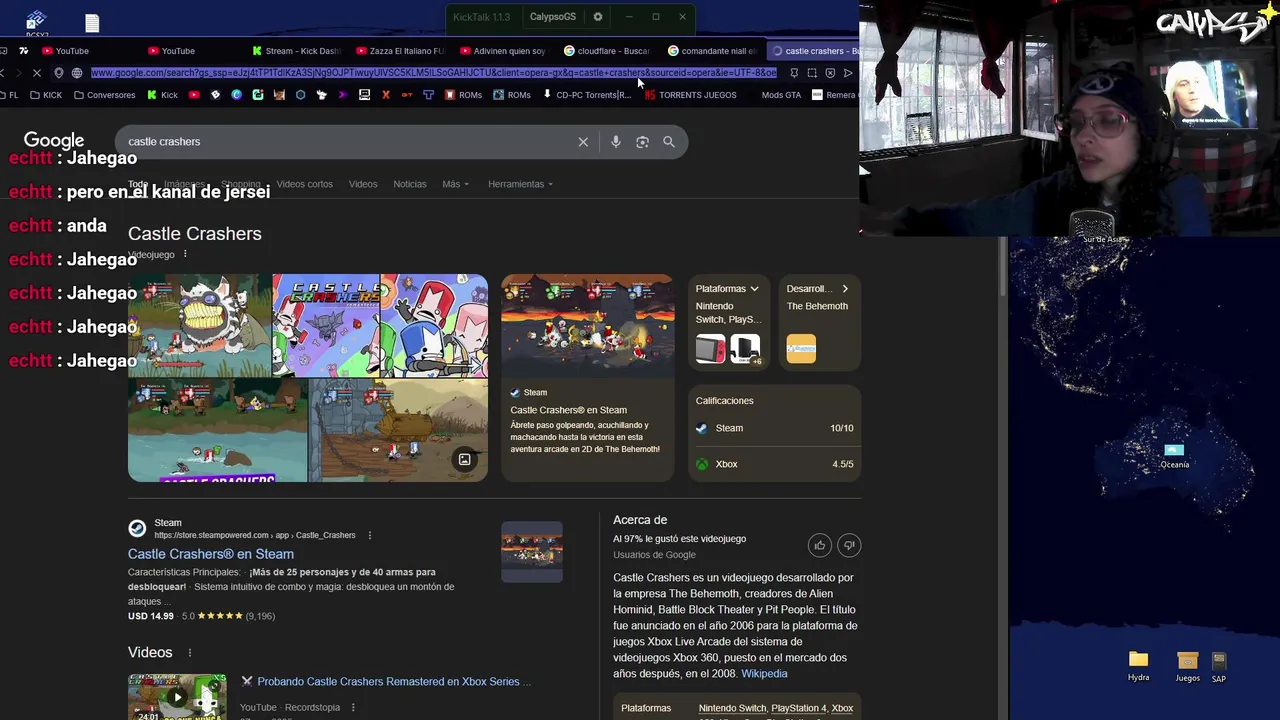Open the Wikipedia link in the description
Screen dimensions: 1280x720
764,674
